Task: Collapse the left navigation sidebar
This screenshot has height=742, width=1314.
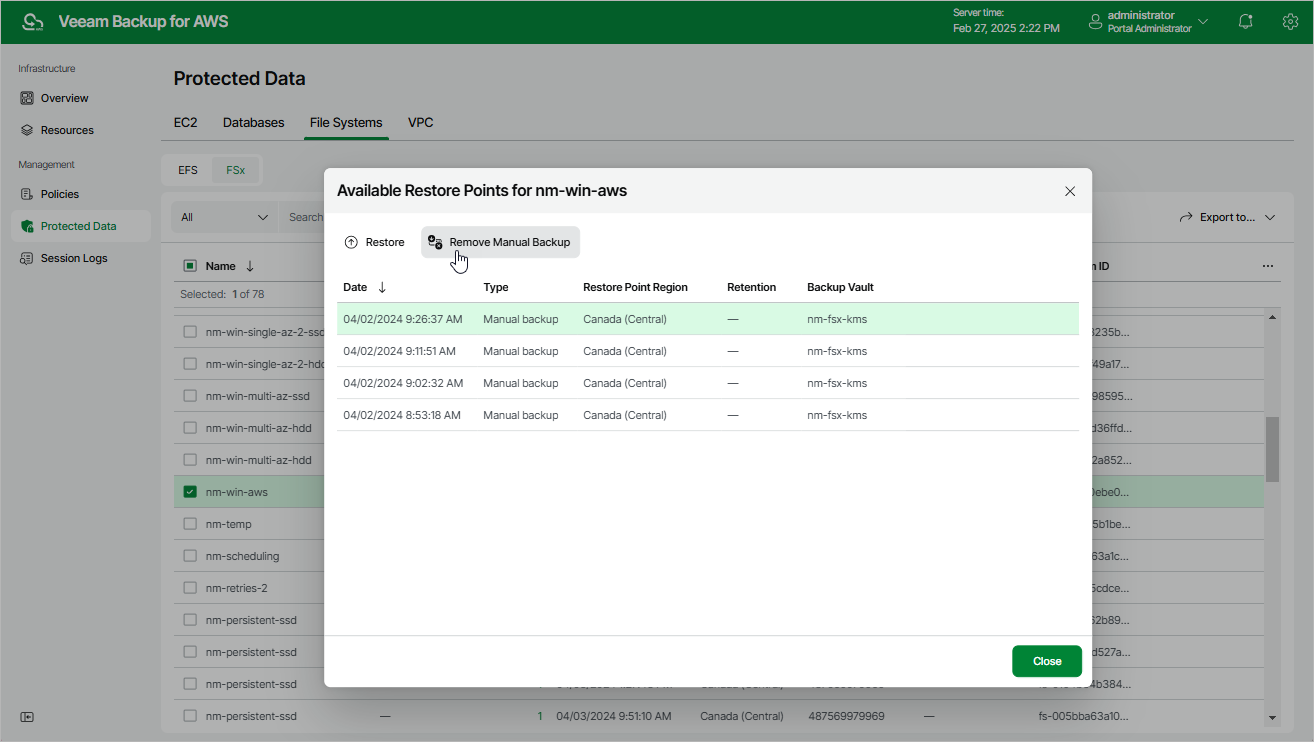Action: pos(27,717)
